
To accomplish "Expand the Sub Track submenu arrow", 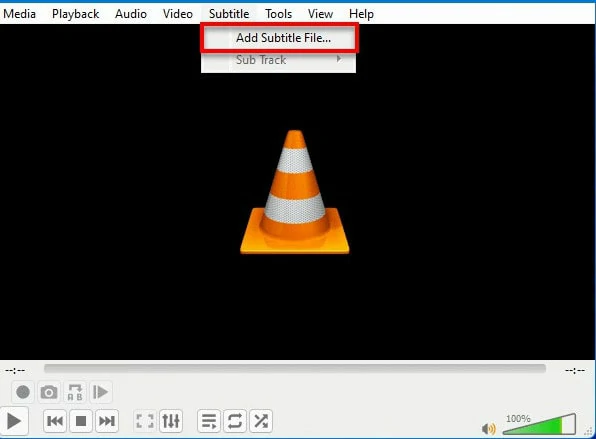I will [339, 59].
